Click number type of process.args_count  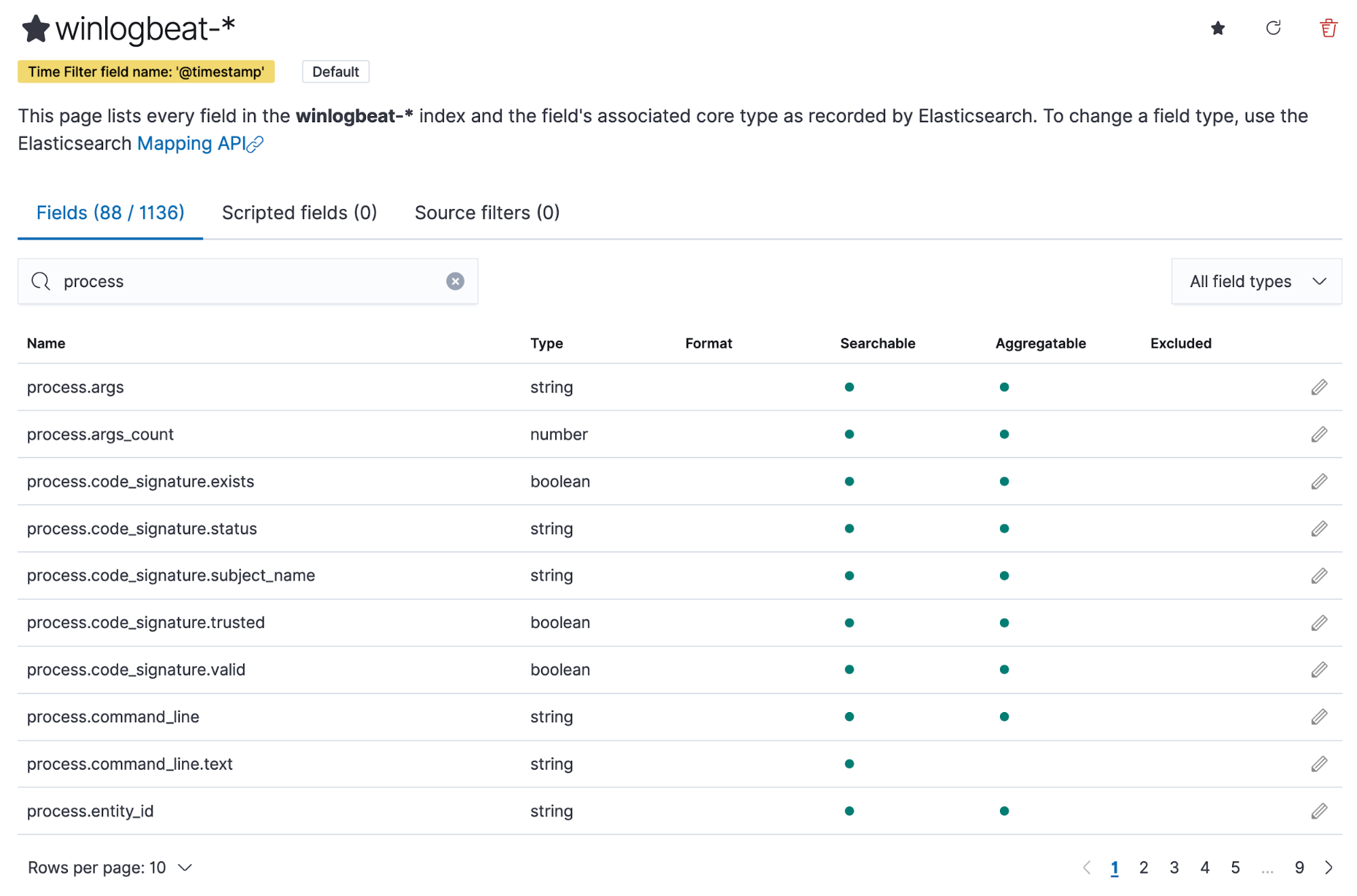(559, 434)
